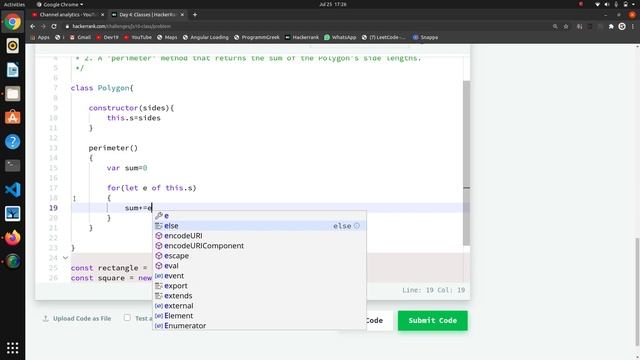Choose 'external' from suggestions
Viewport: 640px width, 360px height.
tap(259, 306)
